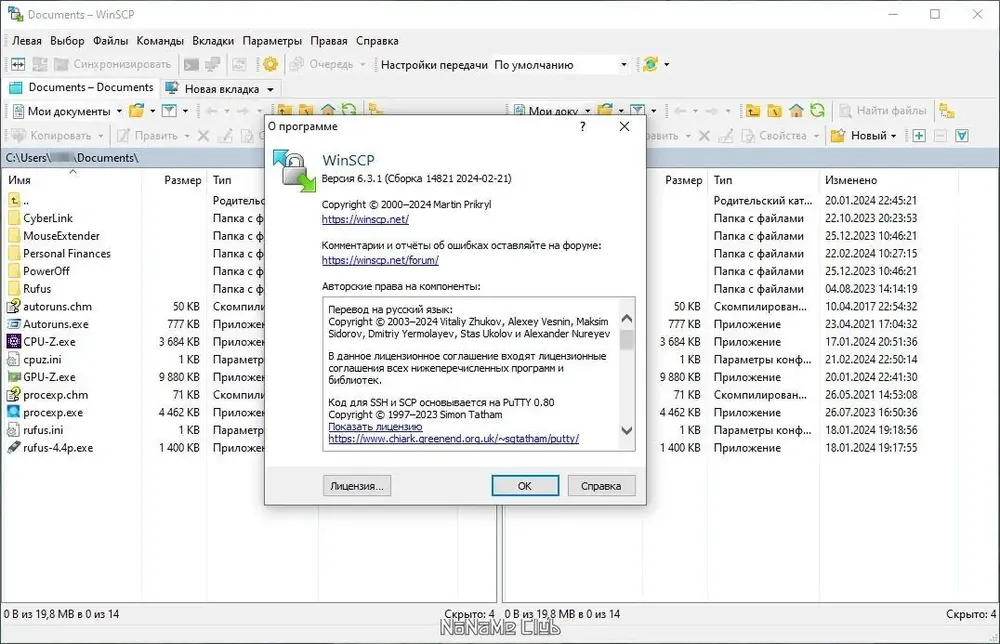1000x644 pixels.
Task: Click the left panel Rename icon
Action: 224,135
